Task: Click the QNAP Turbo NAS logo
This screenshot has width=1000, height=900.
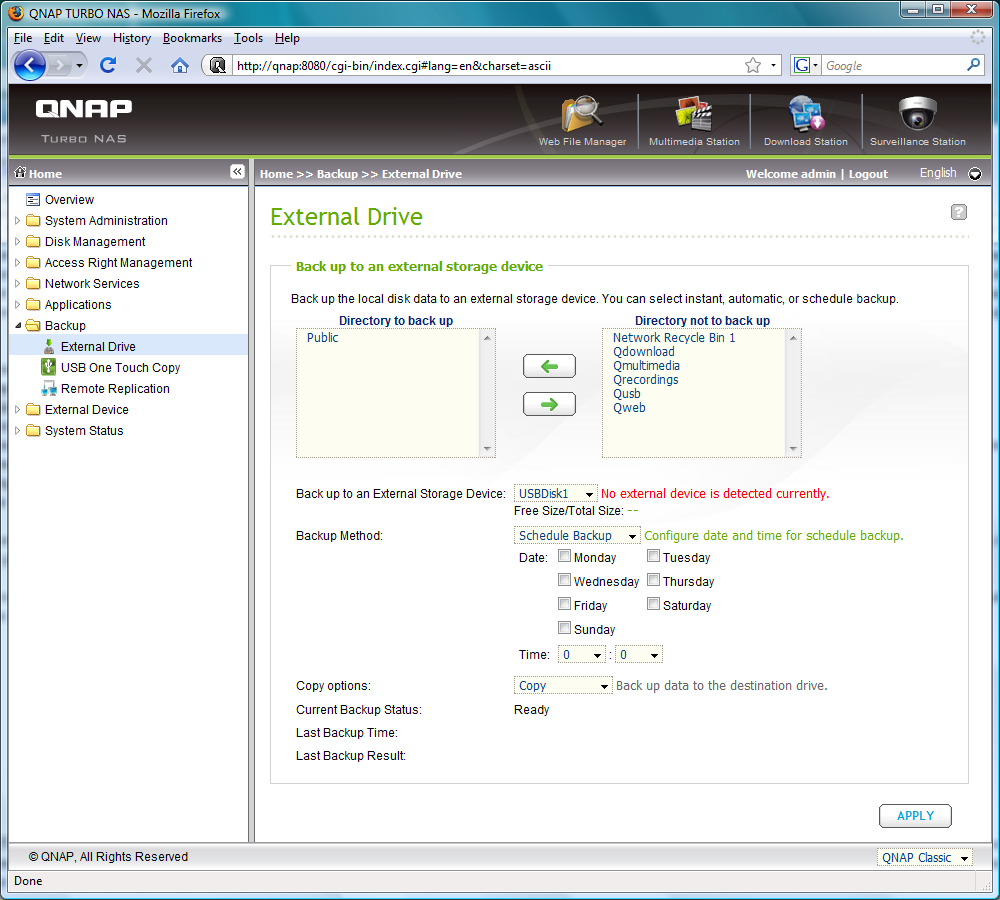Action: [84, 120]
